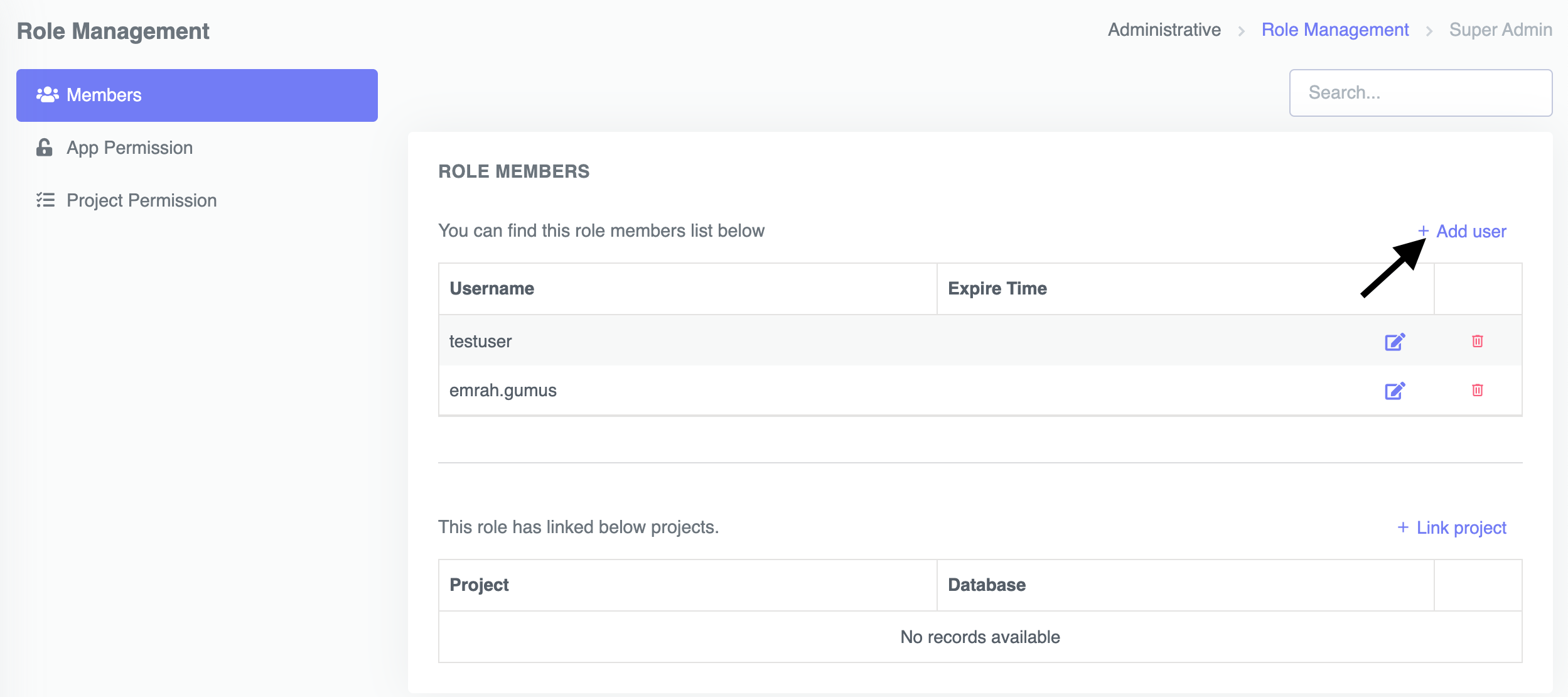Click the Username column header

491,288
